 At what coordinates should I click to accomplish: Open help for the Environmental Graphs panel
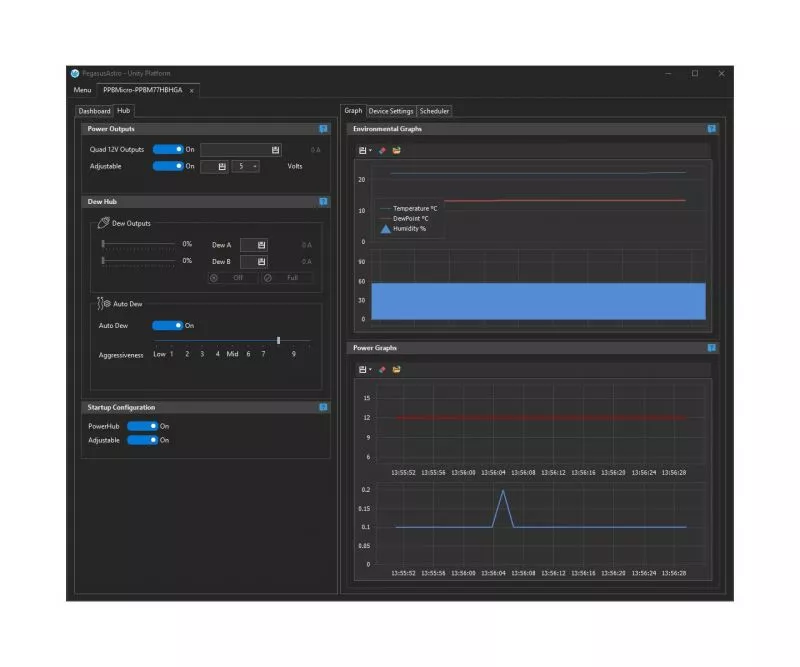coord(712,129)
